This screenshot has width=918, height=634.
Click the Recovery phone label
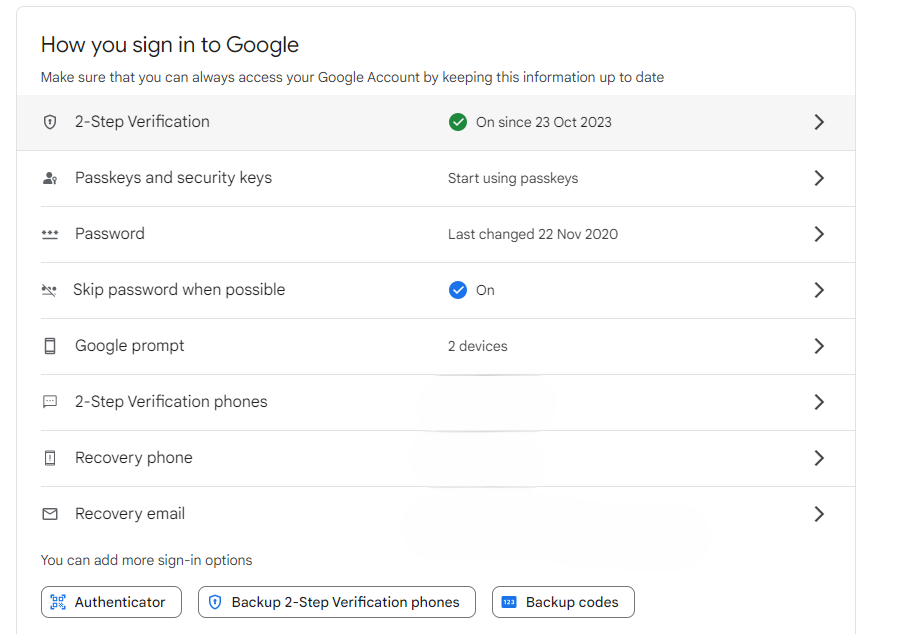[133, 458]
